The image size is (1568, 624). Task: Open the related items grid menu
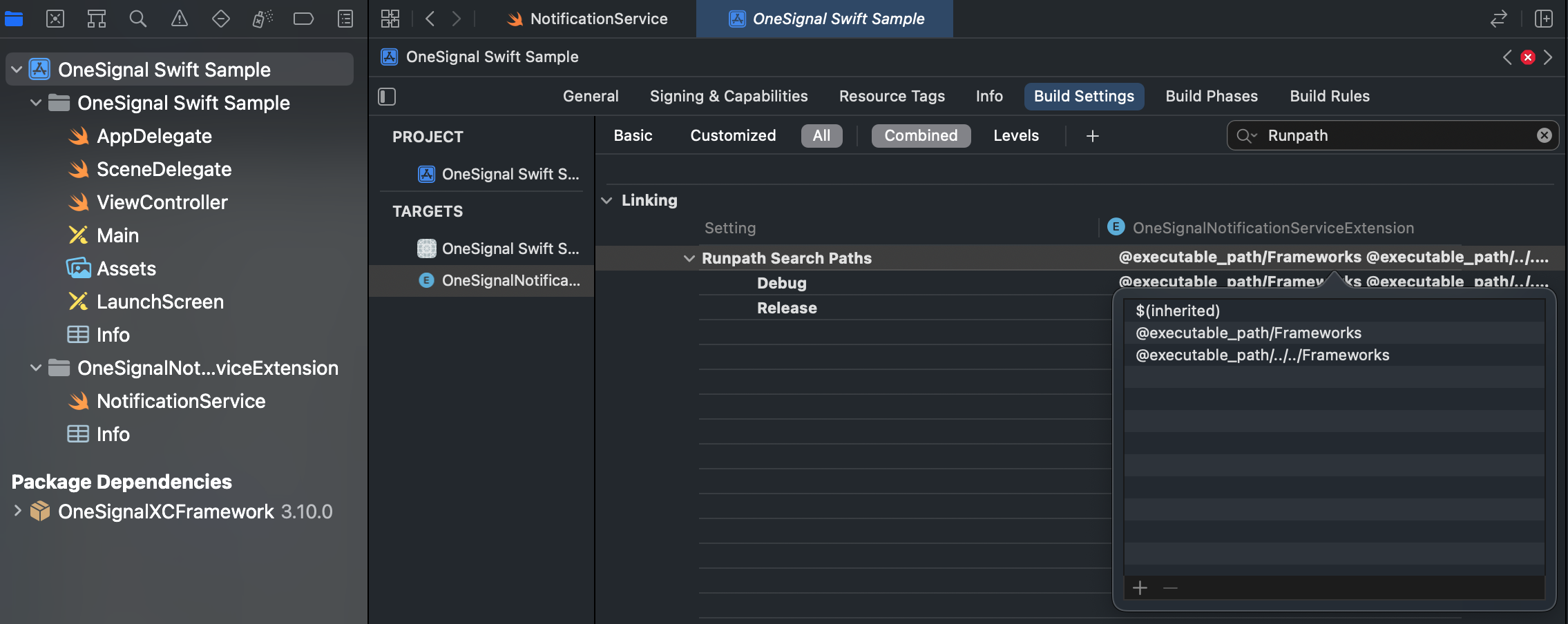coord(390,19)
